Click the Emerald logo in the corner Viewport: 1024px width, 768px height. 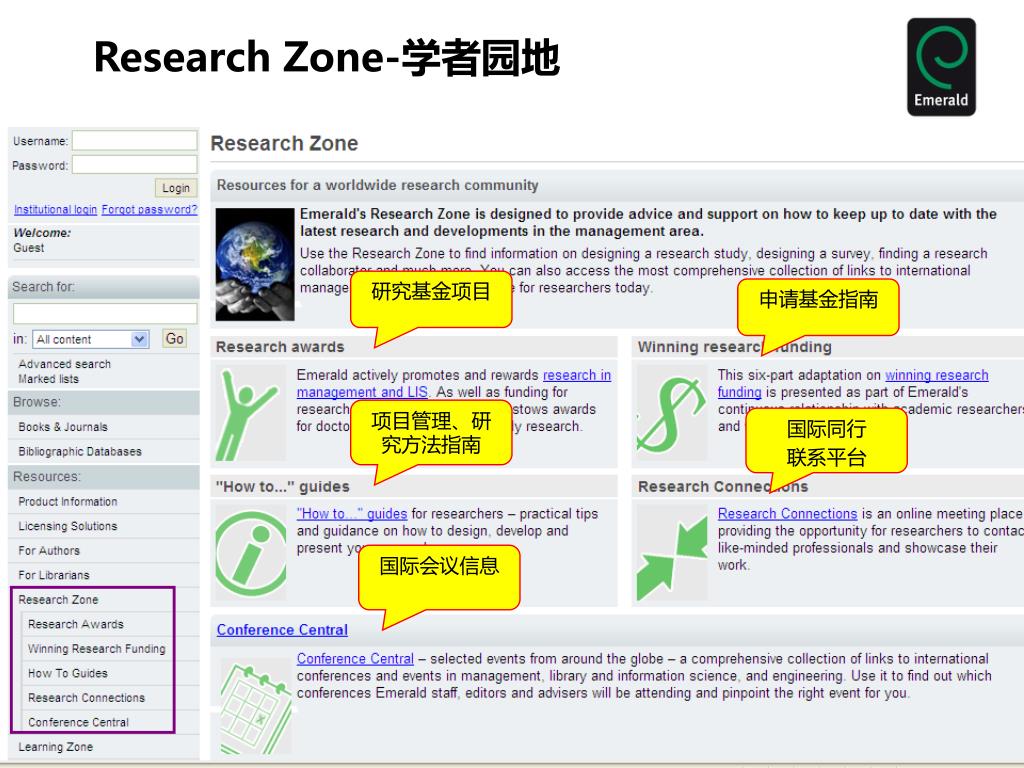[941, 67]
